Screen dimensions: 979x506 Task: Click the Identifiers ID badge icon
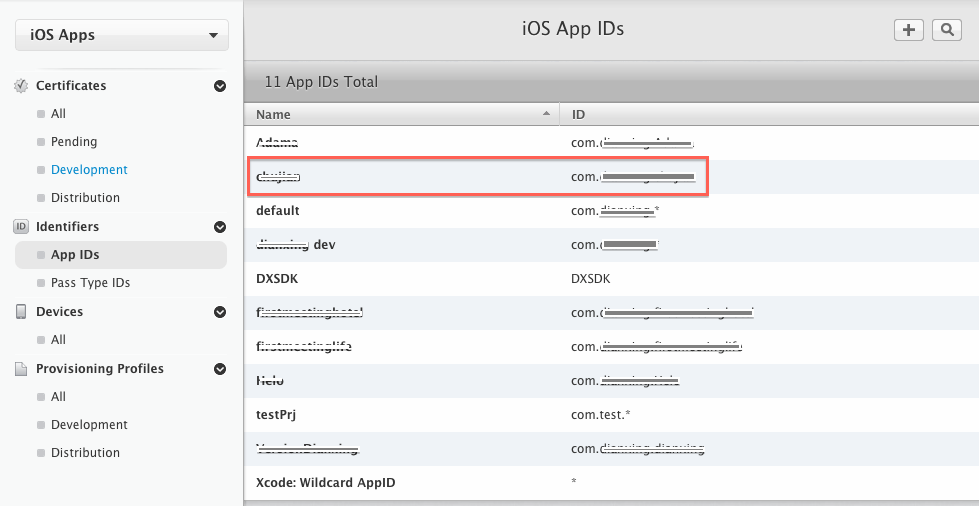[x=21, y=227]
